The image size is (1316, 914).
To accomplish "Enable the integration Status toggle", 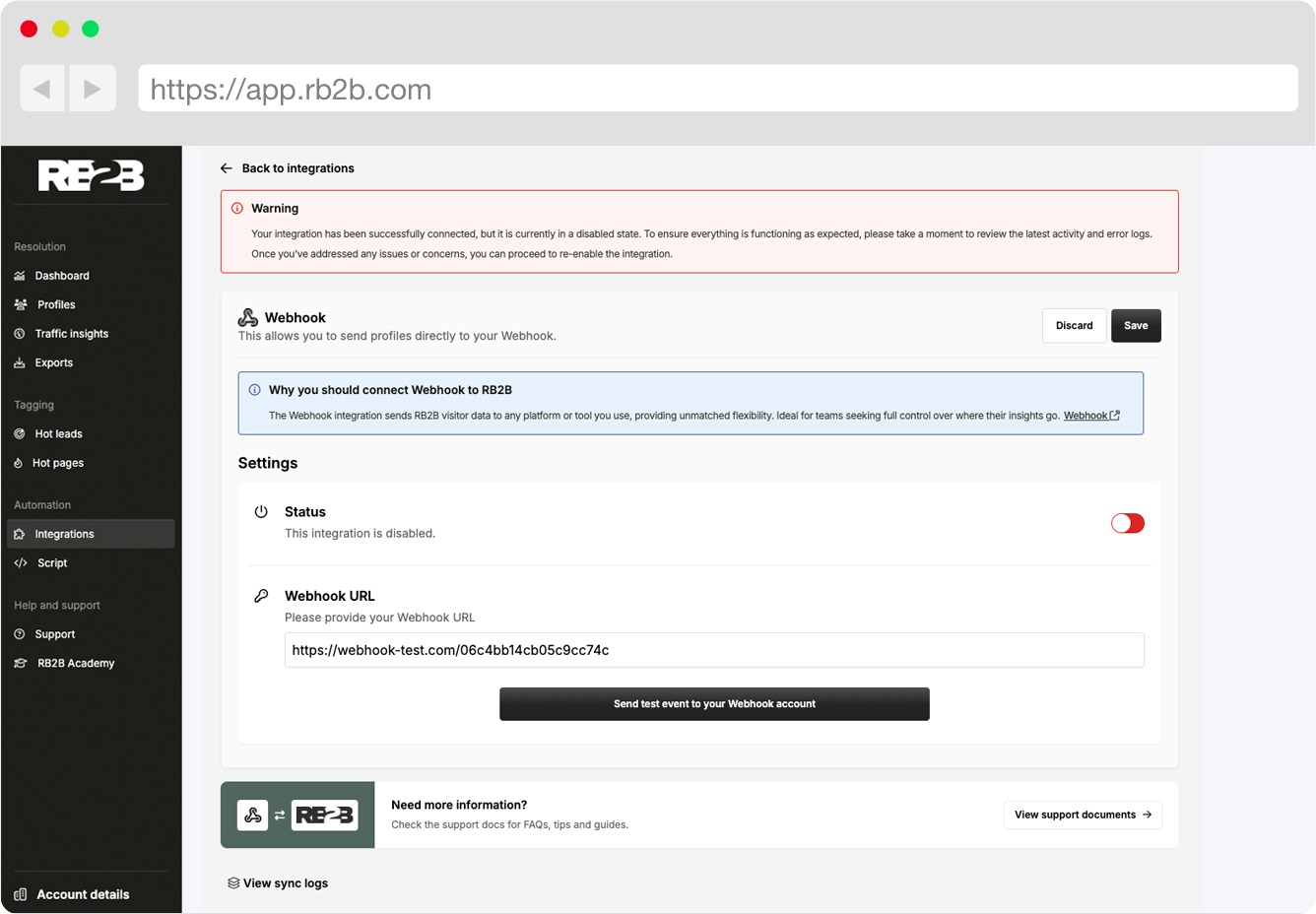I will [1128, 523].
